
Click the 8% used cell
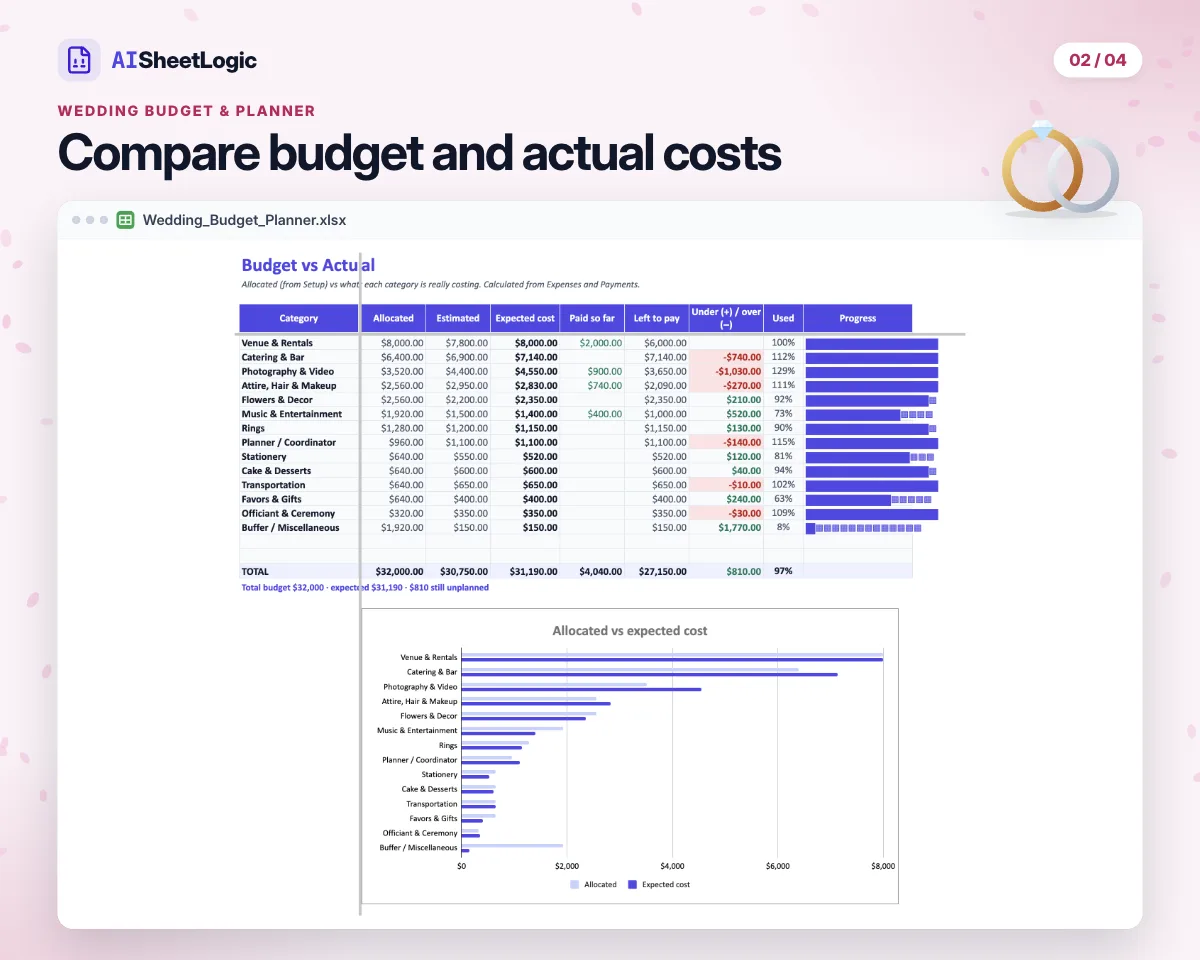click(783, 527)
